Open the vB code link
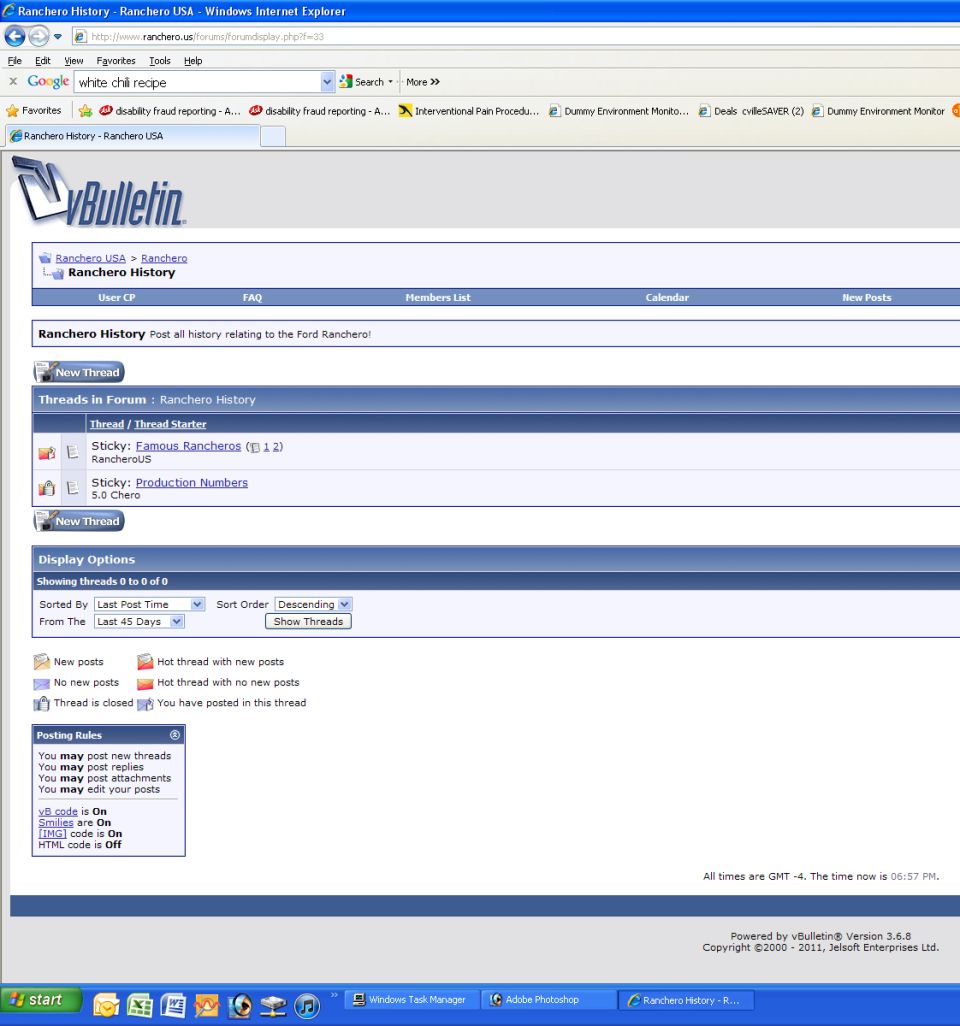The height and width of the screenshot is (1026, 960). pyautogui.click(x=58, y=811)
